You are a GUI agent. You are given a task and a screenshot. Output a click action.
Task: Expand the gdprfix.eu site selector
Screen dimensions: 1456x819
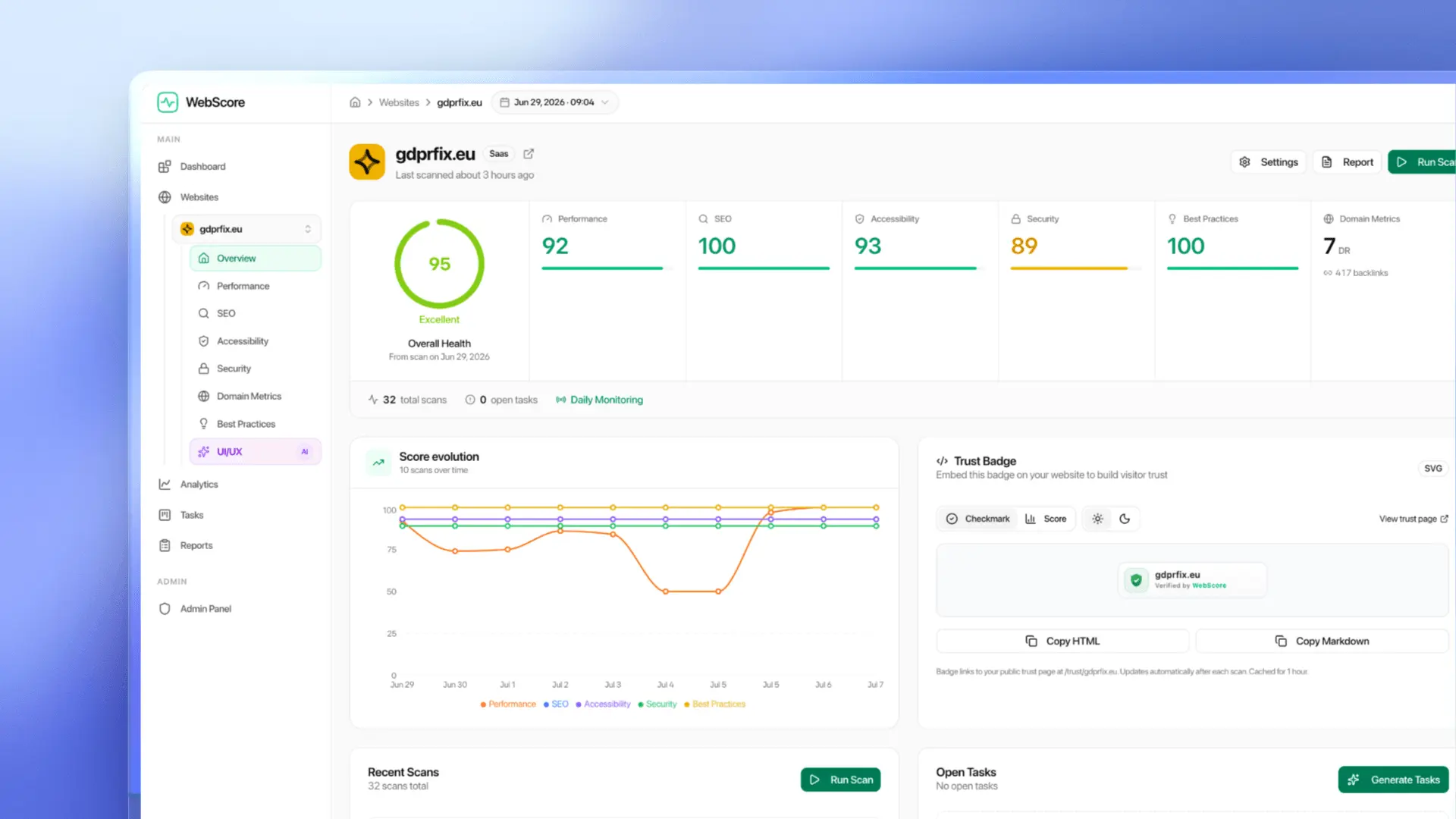pos(246,229)
